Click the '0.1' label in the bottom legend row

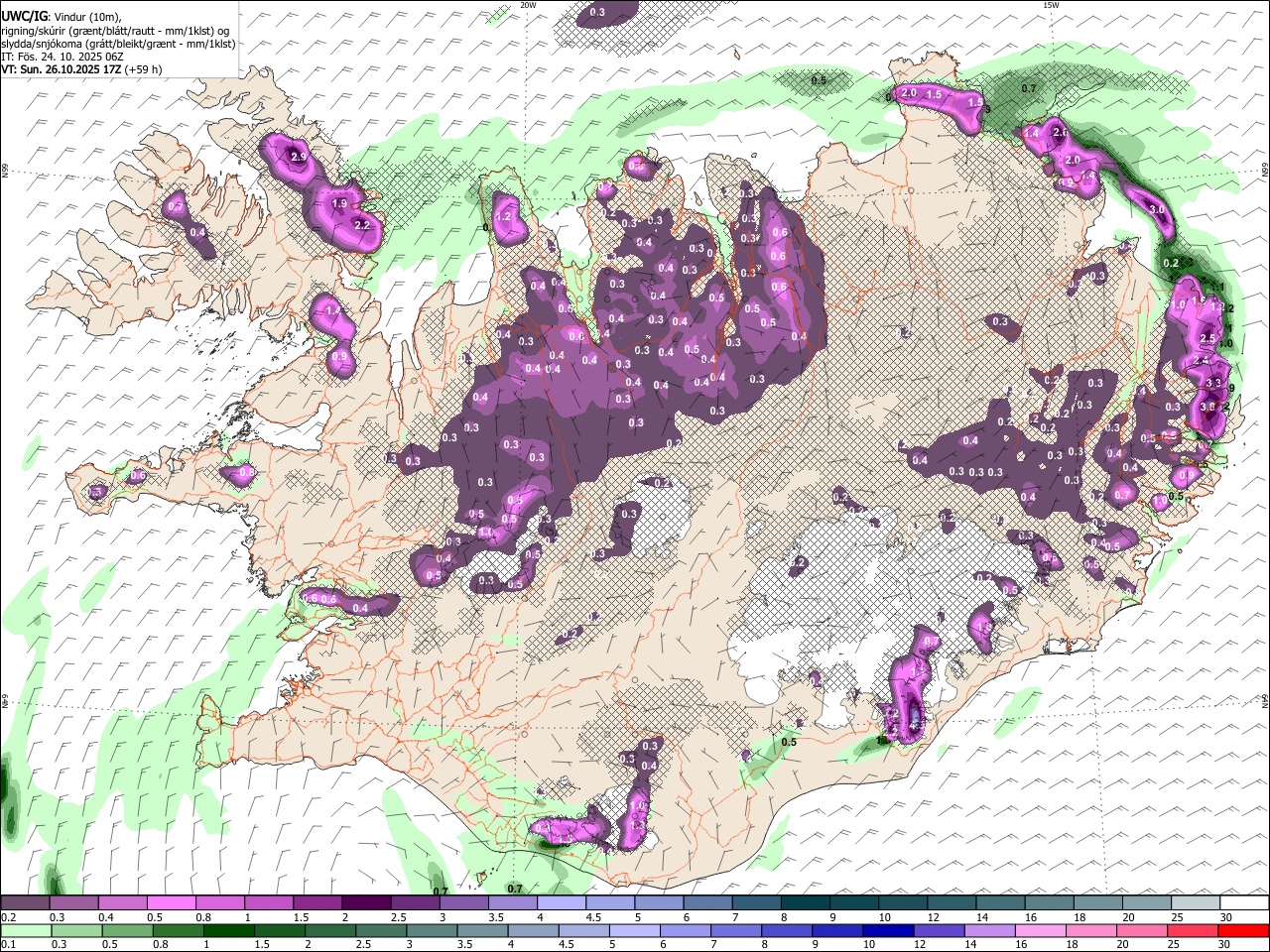click(8, 944)
